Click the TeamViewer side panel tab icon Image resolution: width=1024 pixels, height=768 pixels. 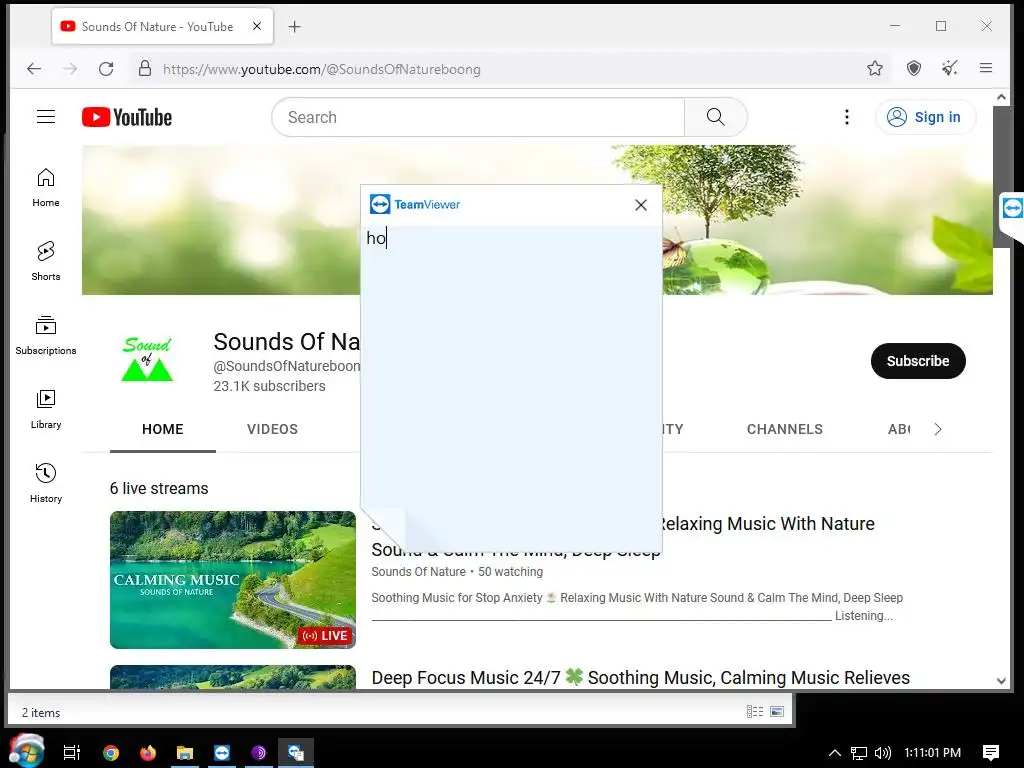(x=1012, y=208)
